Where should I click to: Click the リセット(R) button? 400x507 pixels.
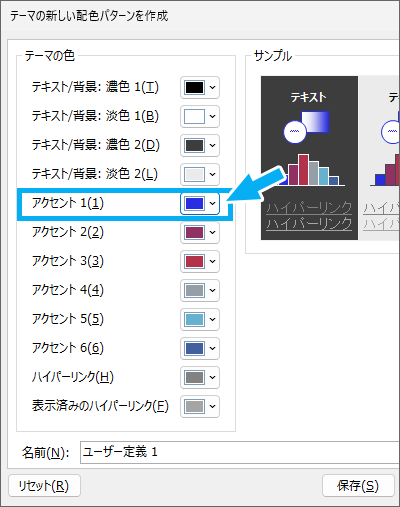pos(44,486)
